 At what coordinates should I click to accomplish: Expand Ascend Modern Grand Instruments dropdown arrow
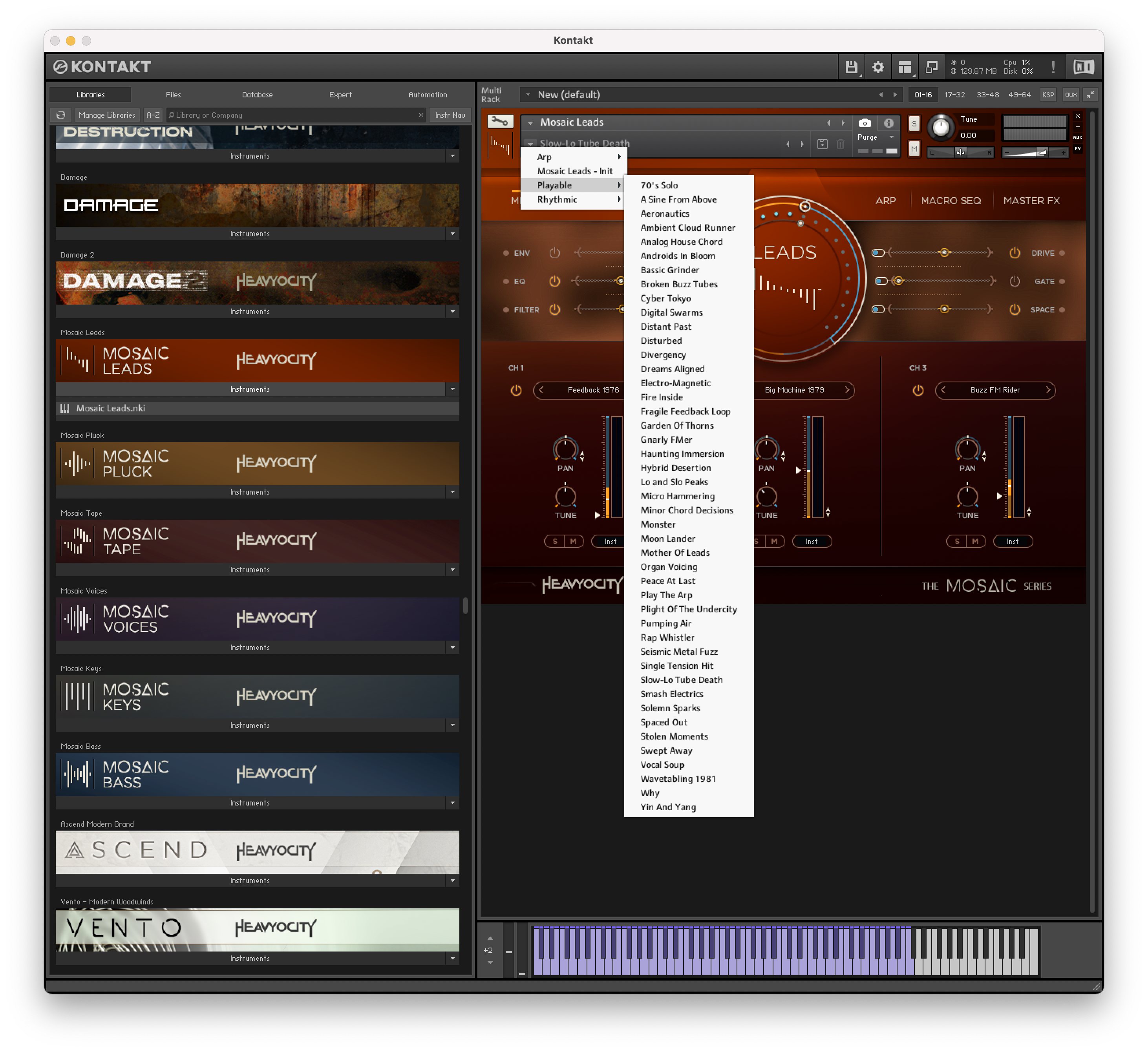[x=453, y=880]
